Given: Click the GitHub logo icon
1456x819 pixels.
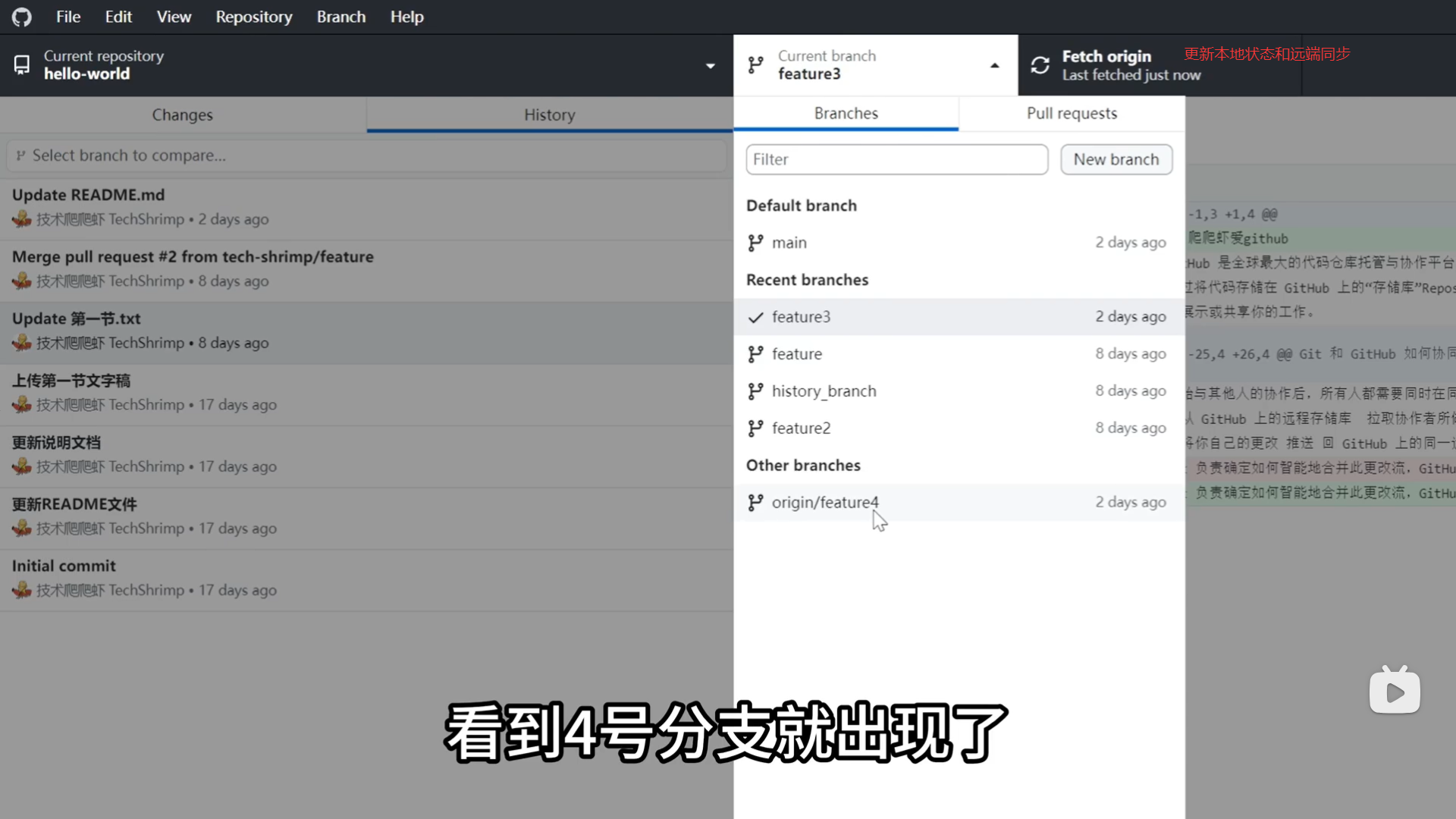Looking at the screenshot, I should 22,17.
